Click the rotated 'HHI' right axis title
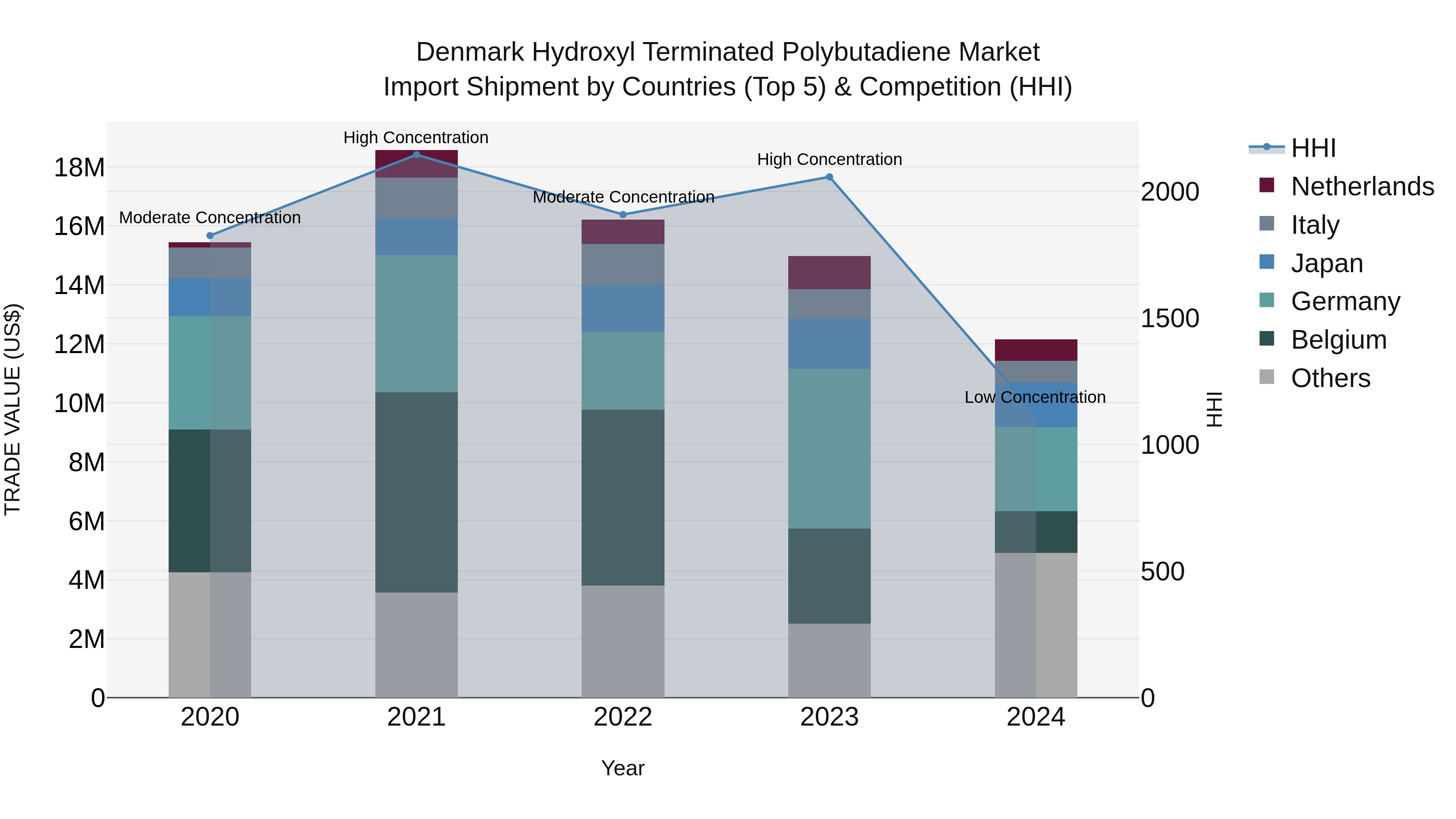1456x819 pixels. (x=1215, y=409)
